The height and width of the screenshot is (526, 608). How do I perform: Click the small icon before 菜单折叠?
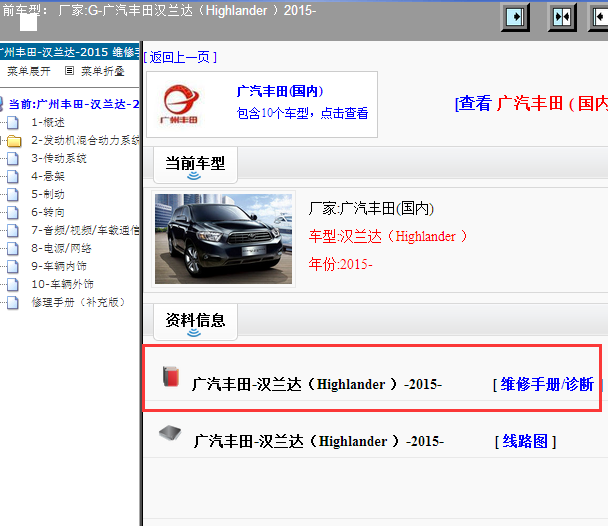pos(69,71)
